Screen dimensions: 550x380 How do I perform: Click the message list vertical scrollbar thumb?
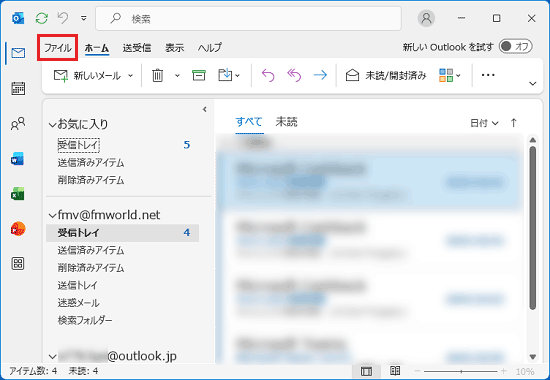click(x=532, y=228)
